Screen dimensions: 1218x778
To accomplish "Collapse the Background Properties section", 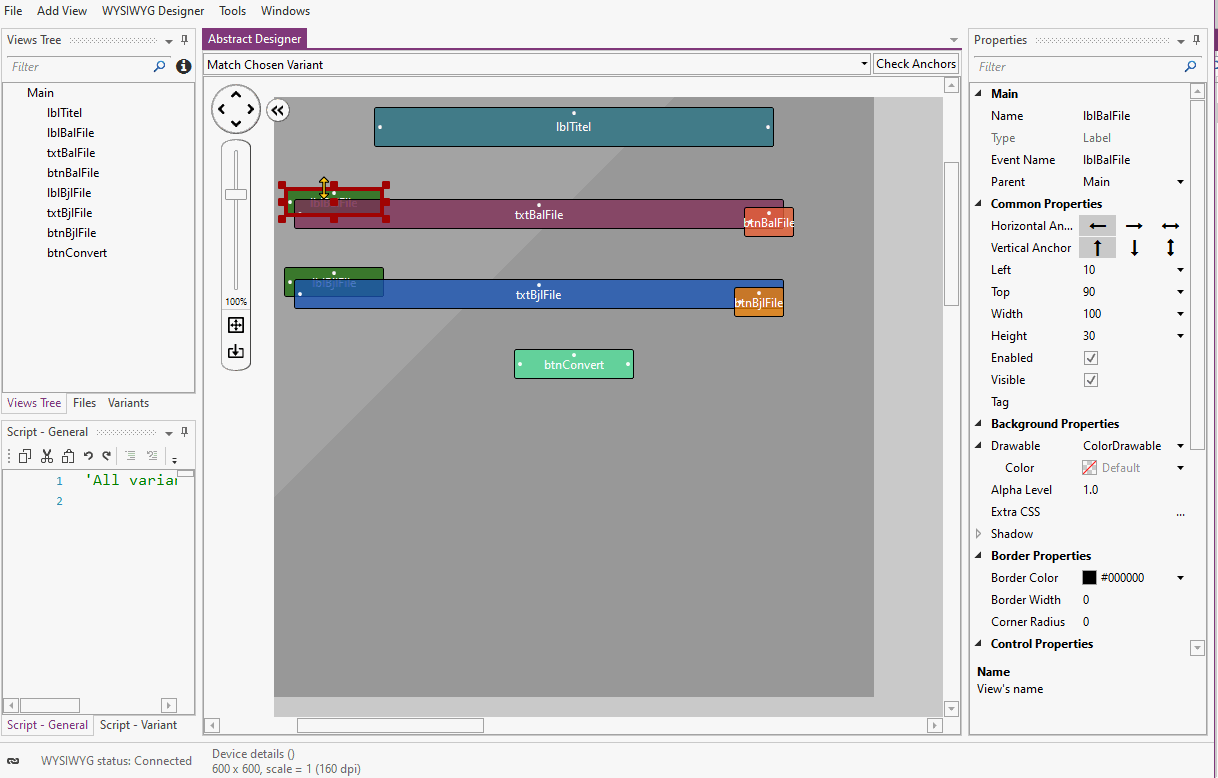I will [979, 424].
